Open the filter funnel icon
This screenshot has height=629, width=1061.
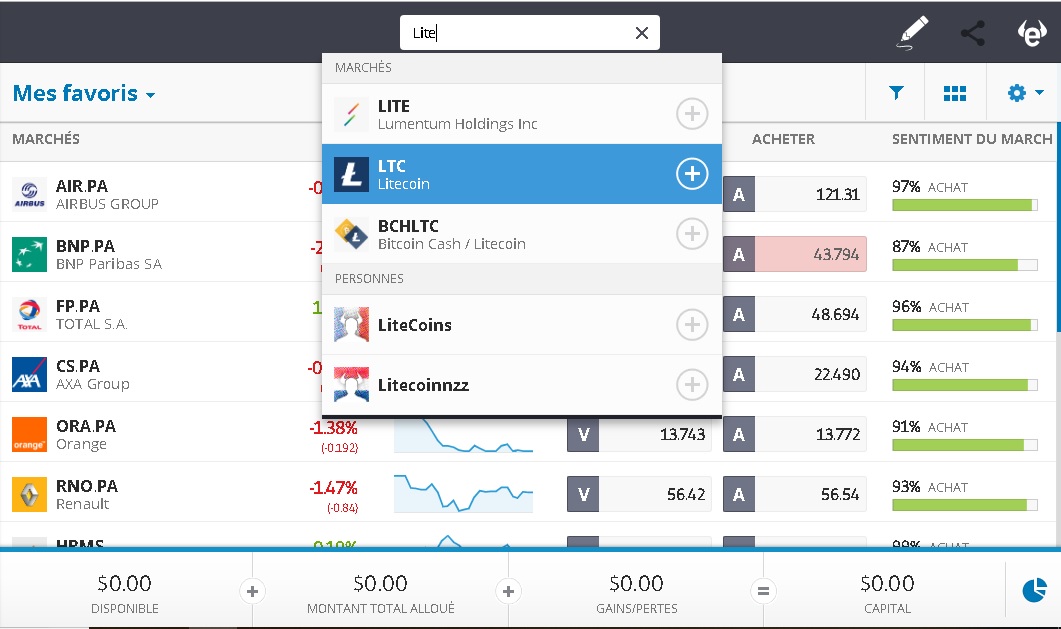896,93
